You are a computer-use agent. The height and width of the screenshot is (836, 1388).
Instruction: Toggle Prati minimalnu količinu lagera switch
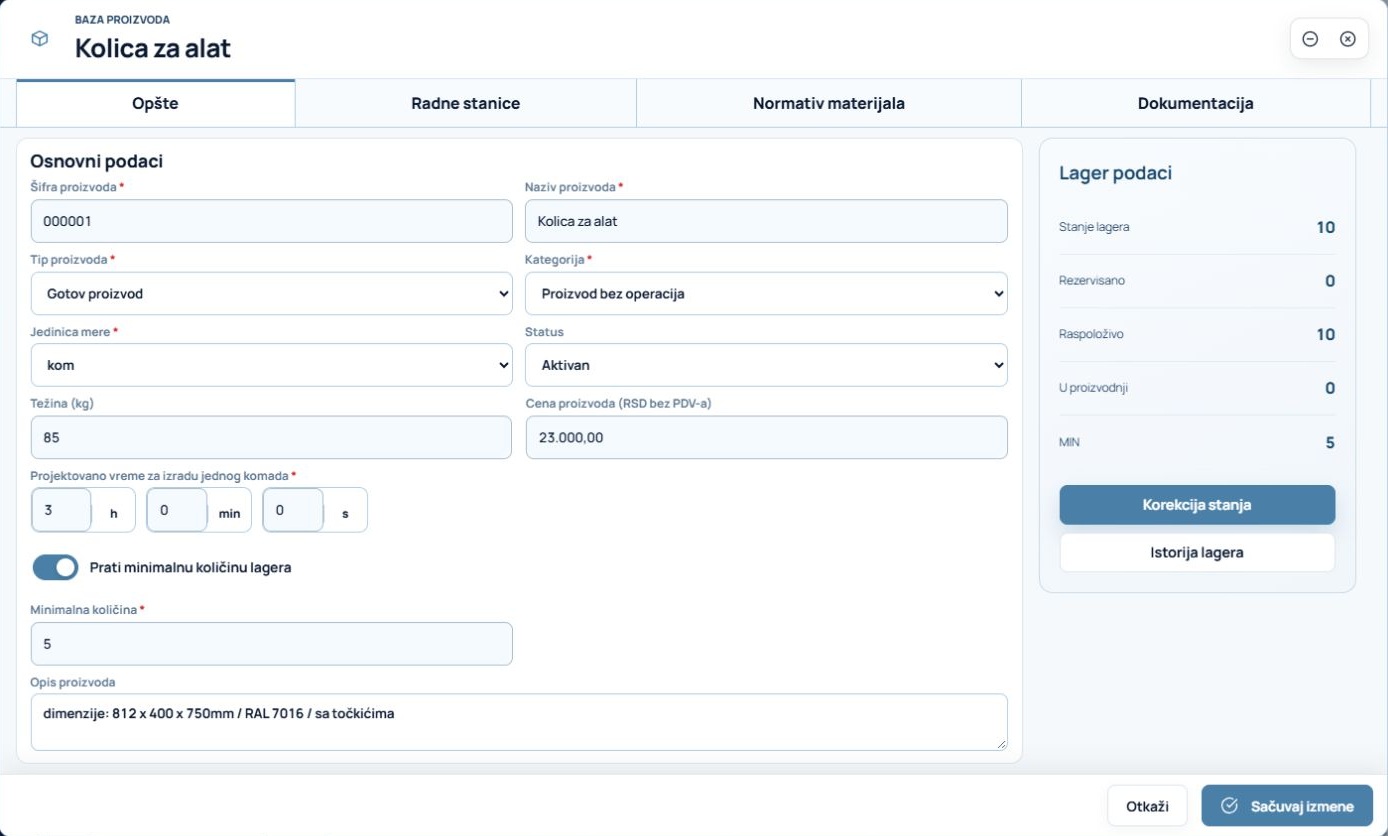point(55,567)
